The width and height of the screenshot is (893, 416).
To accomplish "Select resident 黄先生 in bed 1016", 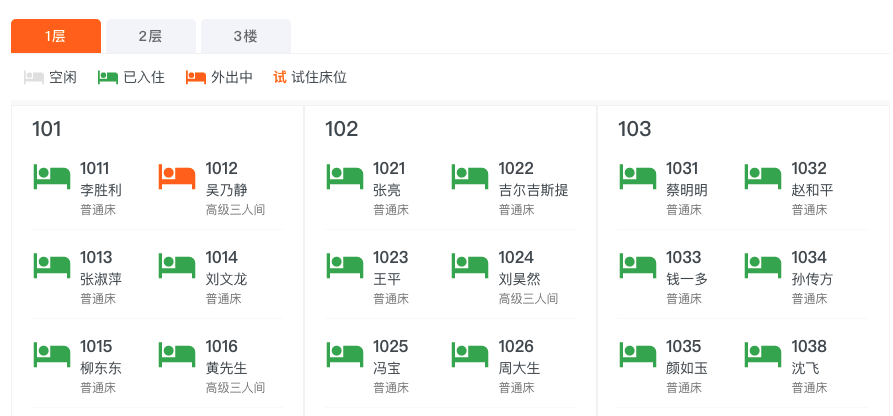I will [226, 368].
